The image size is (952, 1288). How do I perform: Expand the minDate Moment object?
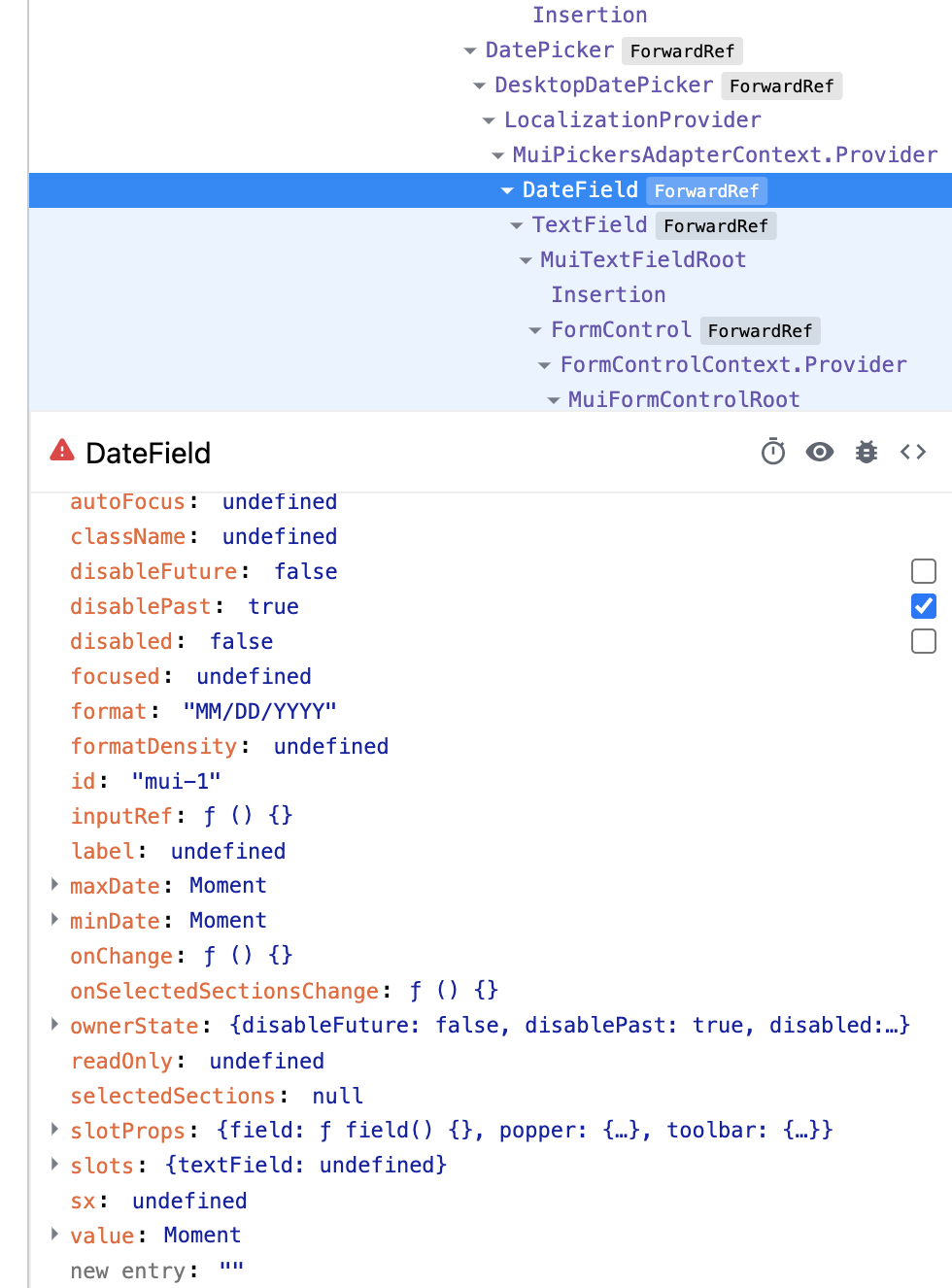(54, 919)
